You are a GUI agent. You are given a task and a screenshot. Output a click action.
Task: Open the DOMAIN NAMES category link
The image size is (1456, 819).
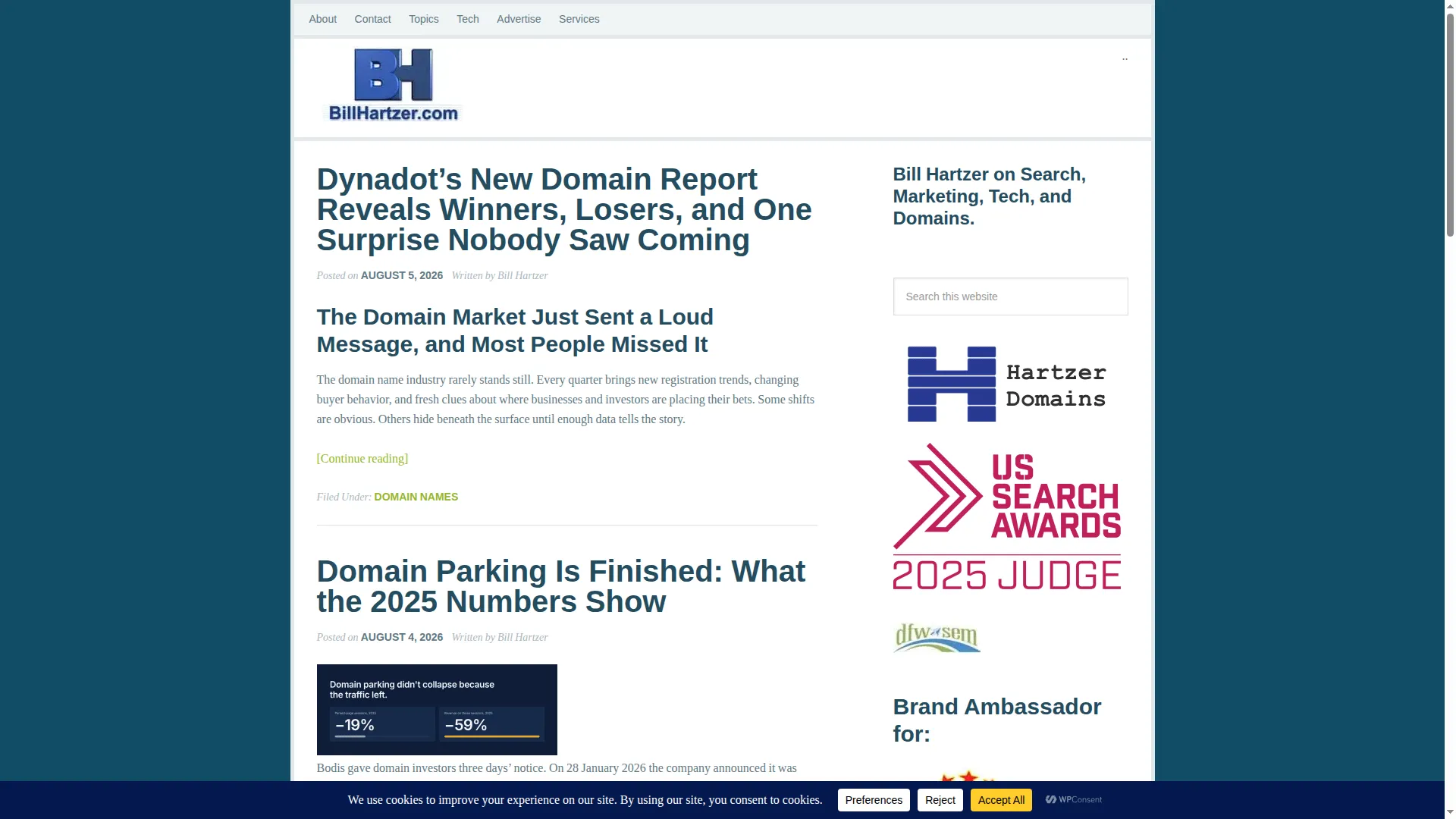(x=416, y=497)
